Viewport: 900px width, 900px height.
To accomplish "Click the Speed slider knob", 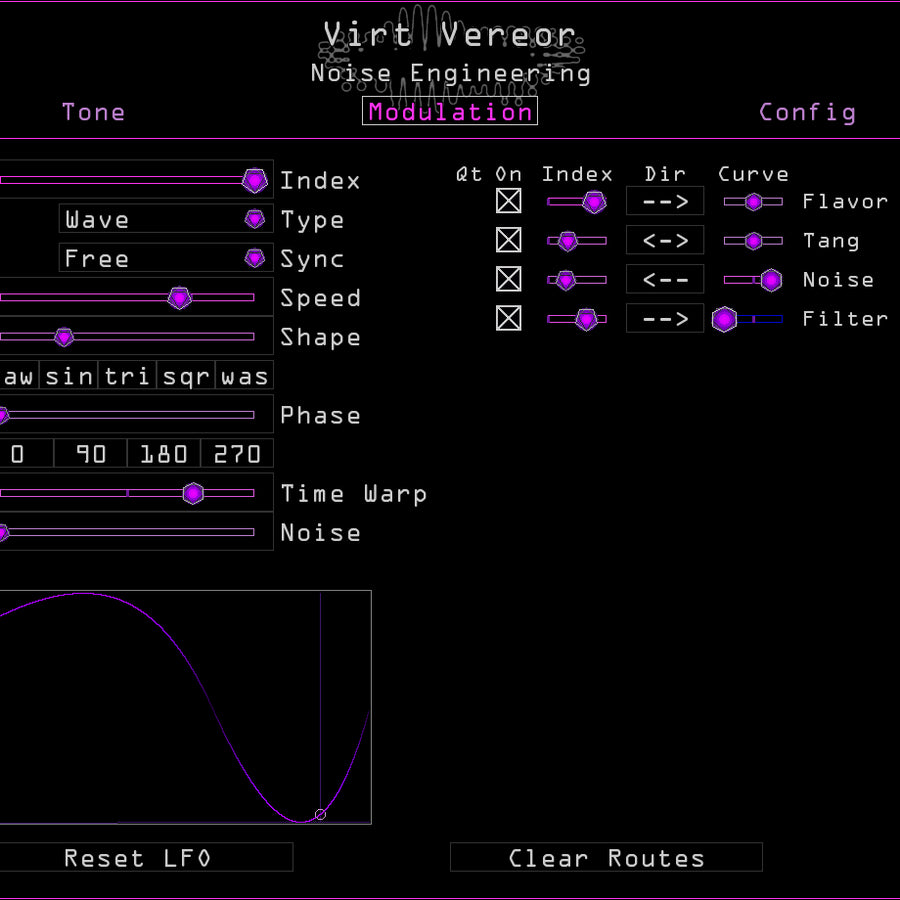I will click(179, 298).
